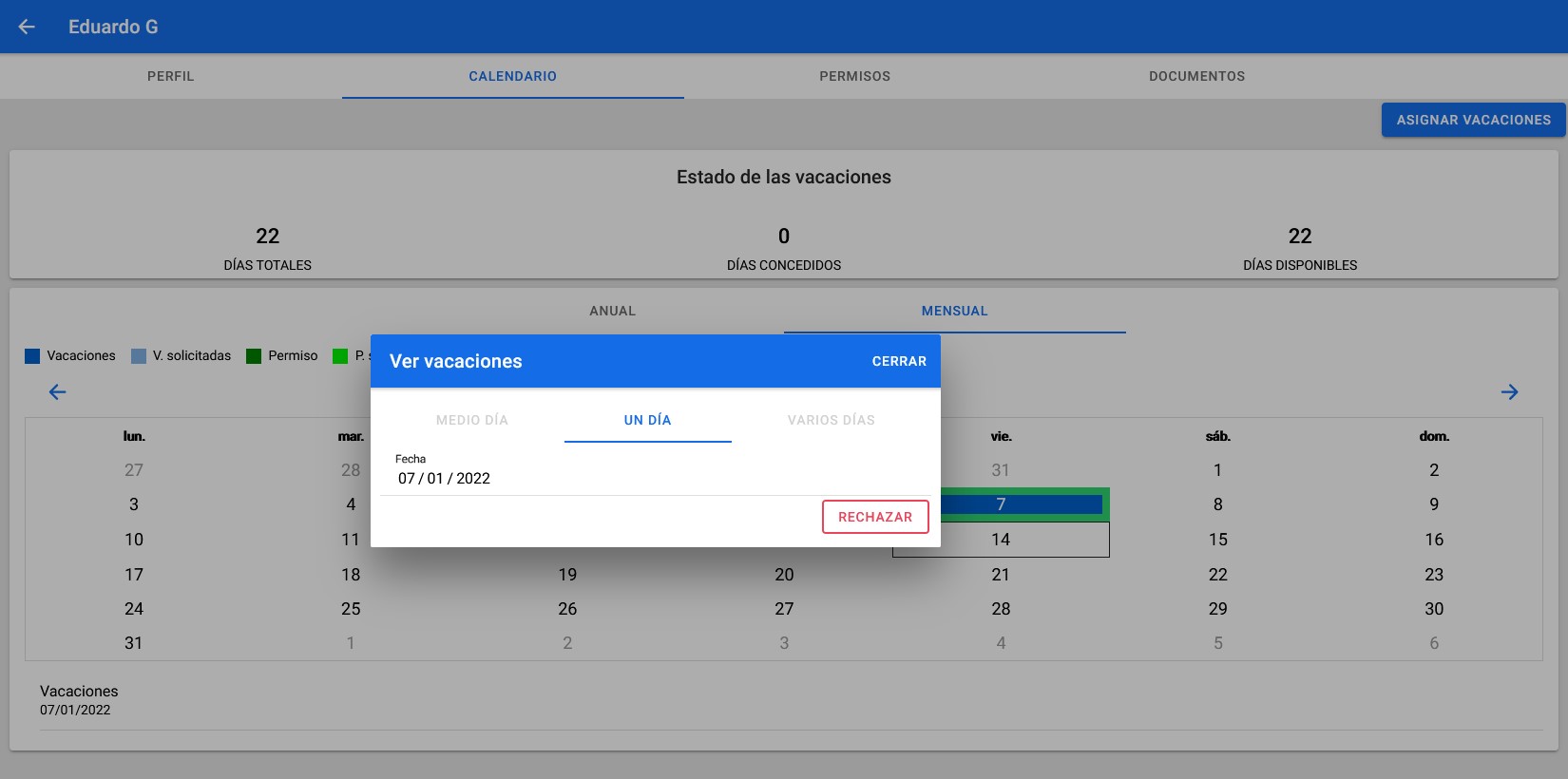This screenshot has width=1568, height=779.
Task: Choose the Varios días option
Action: tap(831, 420)
